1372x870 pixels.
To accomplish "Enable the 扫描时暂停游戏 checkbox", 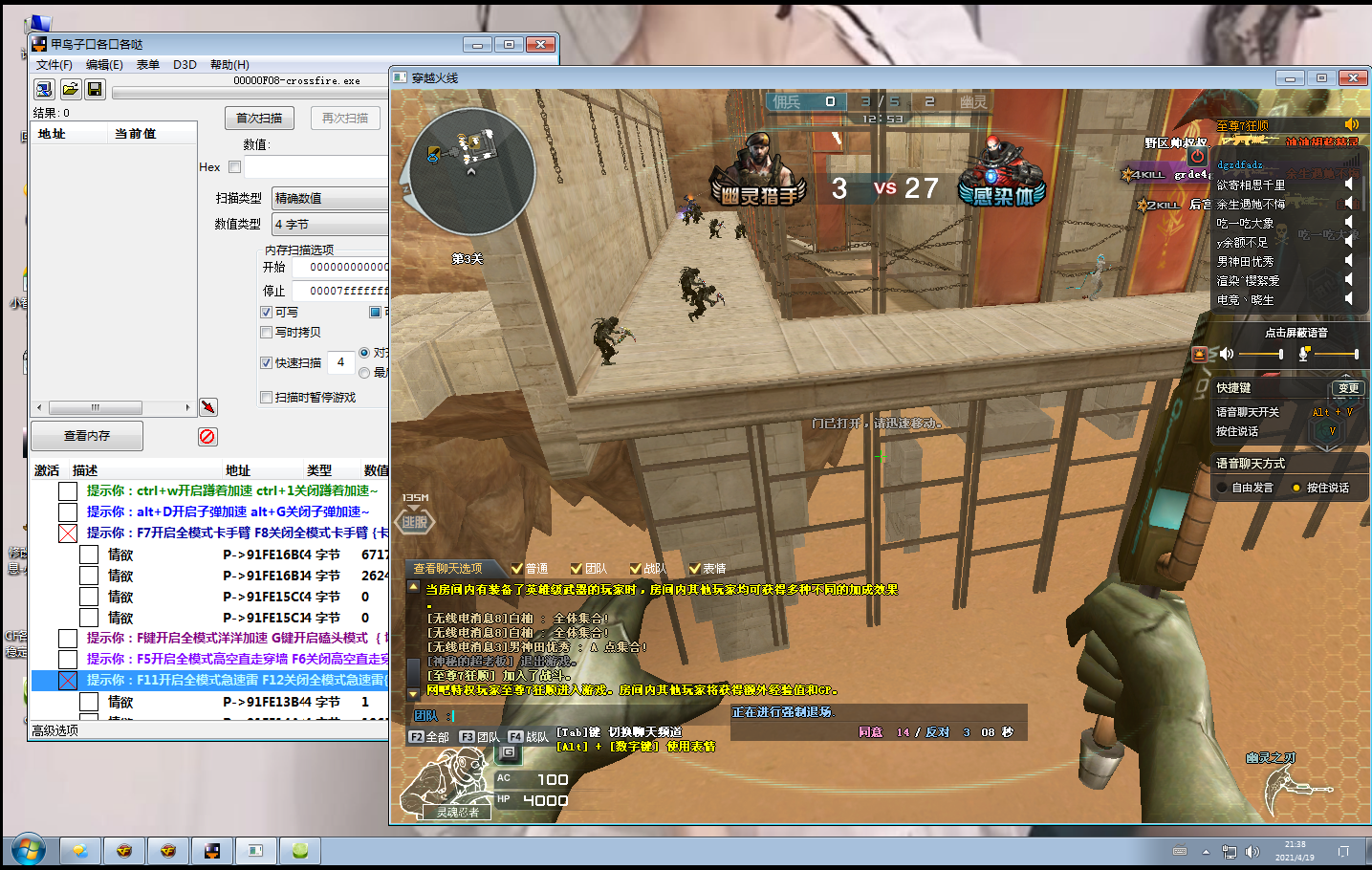I will 267,397.
